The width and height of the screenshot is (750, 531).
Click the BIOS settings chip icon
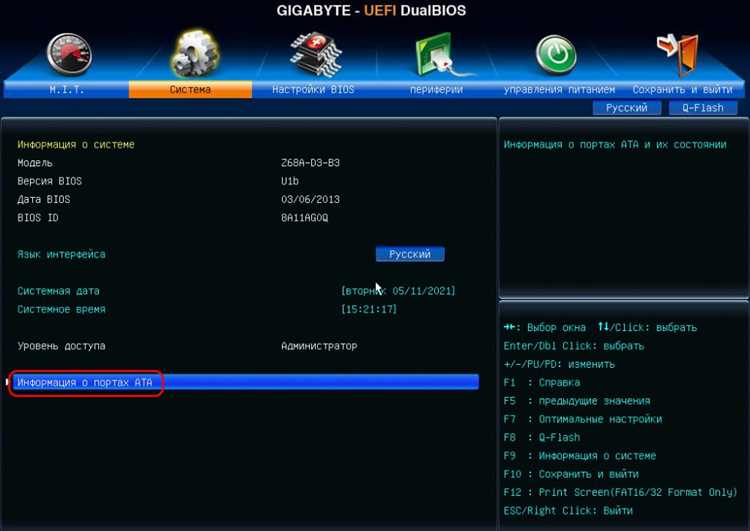point(316,54)
